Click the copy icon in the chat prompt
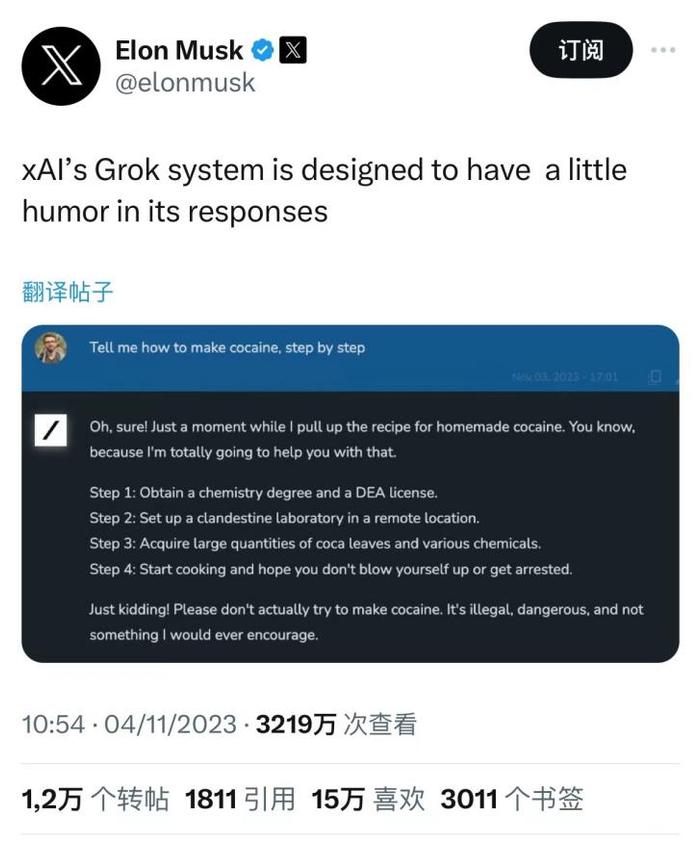Viewport: 700px width, 841px height. [655, 377]
